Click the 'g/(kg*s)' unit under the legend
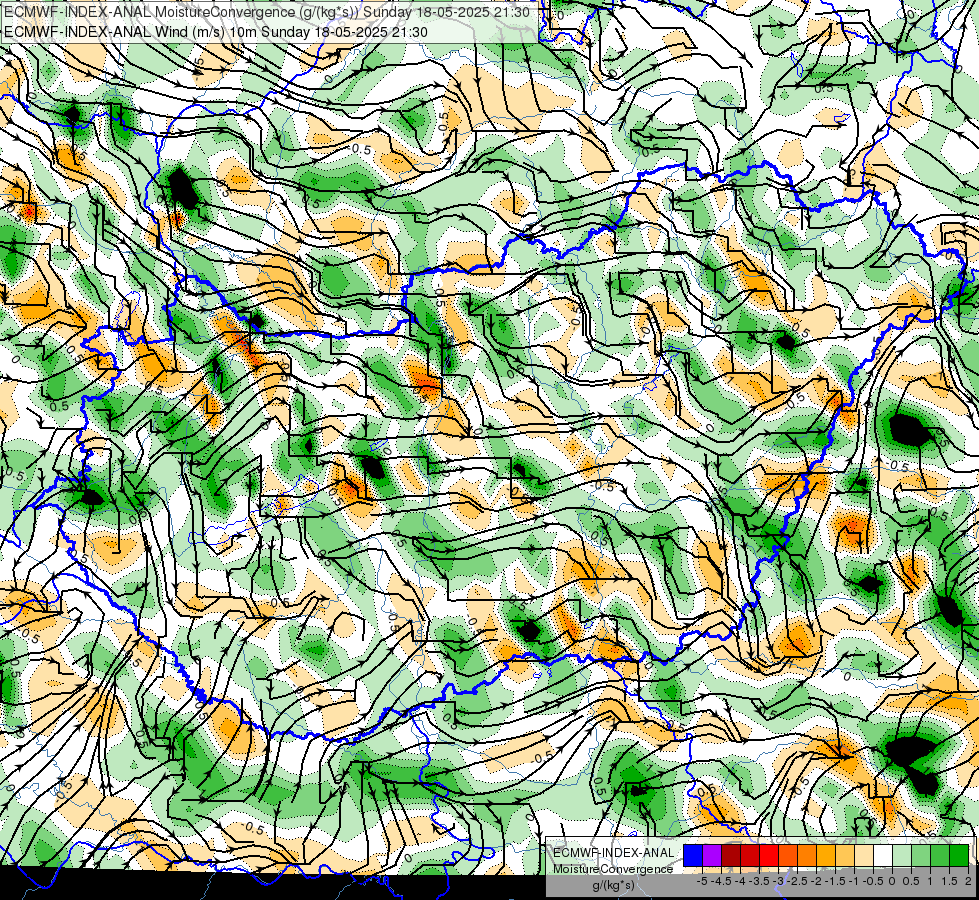The width and height of the screenshot is (979, 900). pos(613,886)
